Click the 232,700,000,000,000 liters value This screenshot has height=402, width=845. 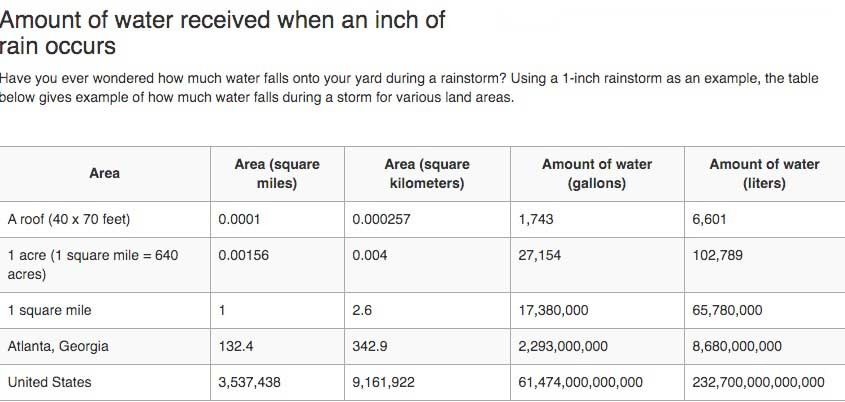(758, 382)
